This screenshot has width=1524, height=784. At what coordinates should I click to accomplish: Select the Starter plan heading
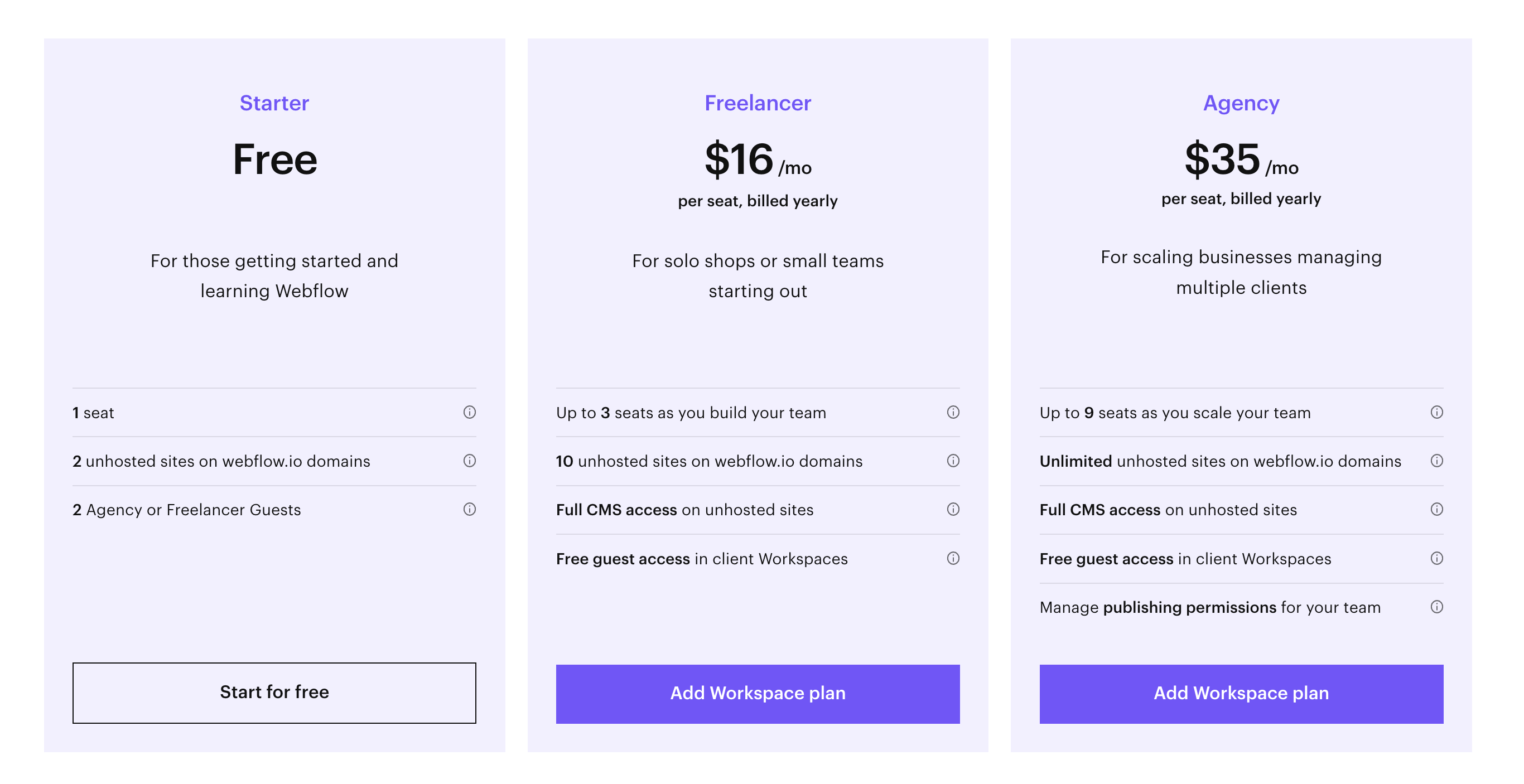point(274,103)
